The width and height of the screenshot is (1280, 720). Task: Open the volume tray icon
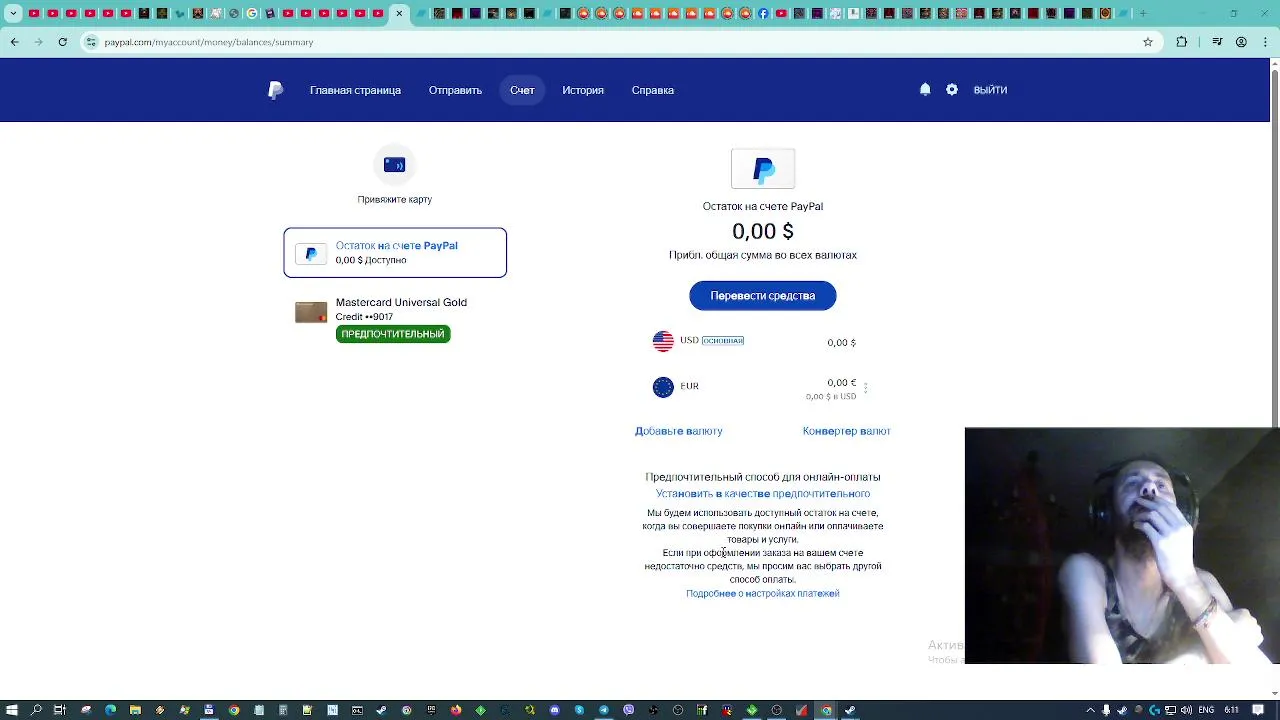pyautogui.click(x=1186, y=710)
